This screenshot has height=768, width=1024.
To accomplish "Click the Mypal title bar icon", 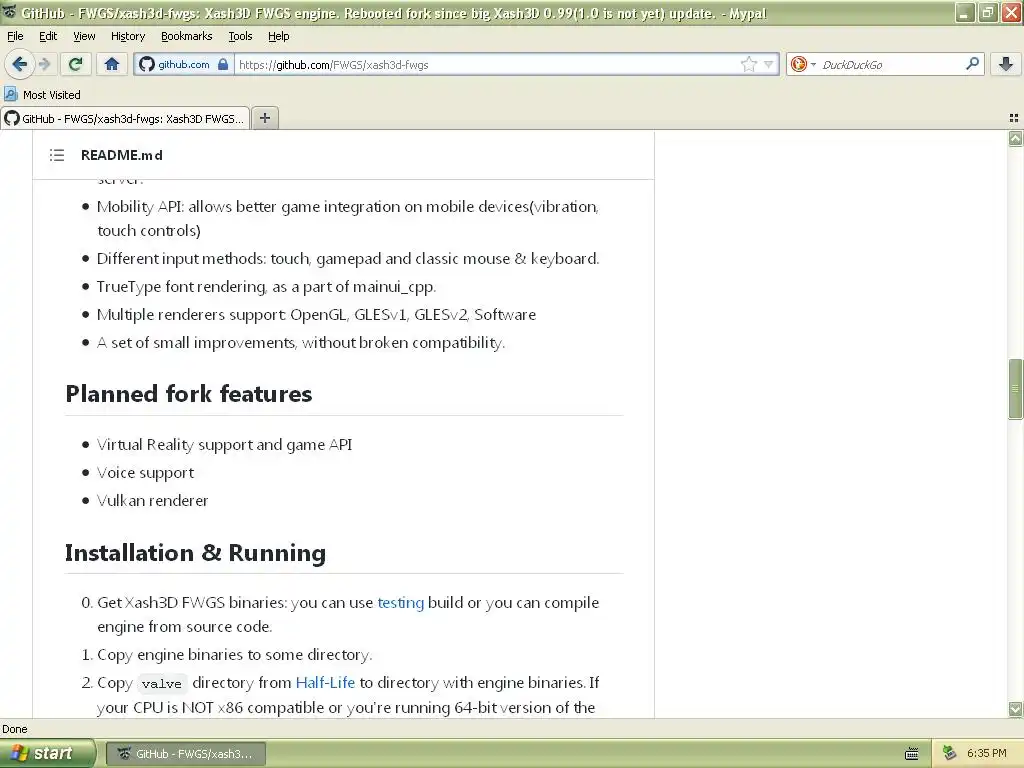I will tap(9, 12).
